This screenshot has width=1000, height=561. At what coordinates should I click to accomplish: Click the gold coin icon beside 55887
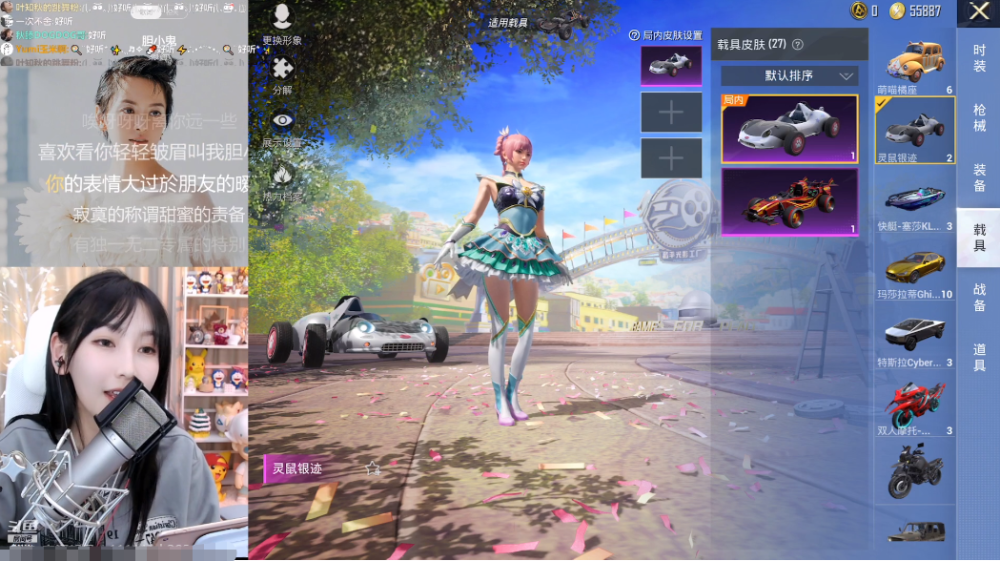pyautogui.click(x=897, y=11)
